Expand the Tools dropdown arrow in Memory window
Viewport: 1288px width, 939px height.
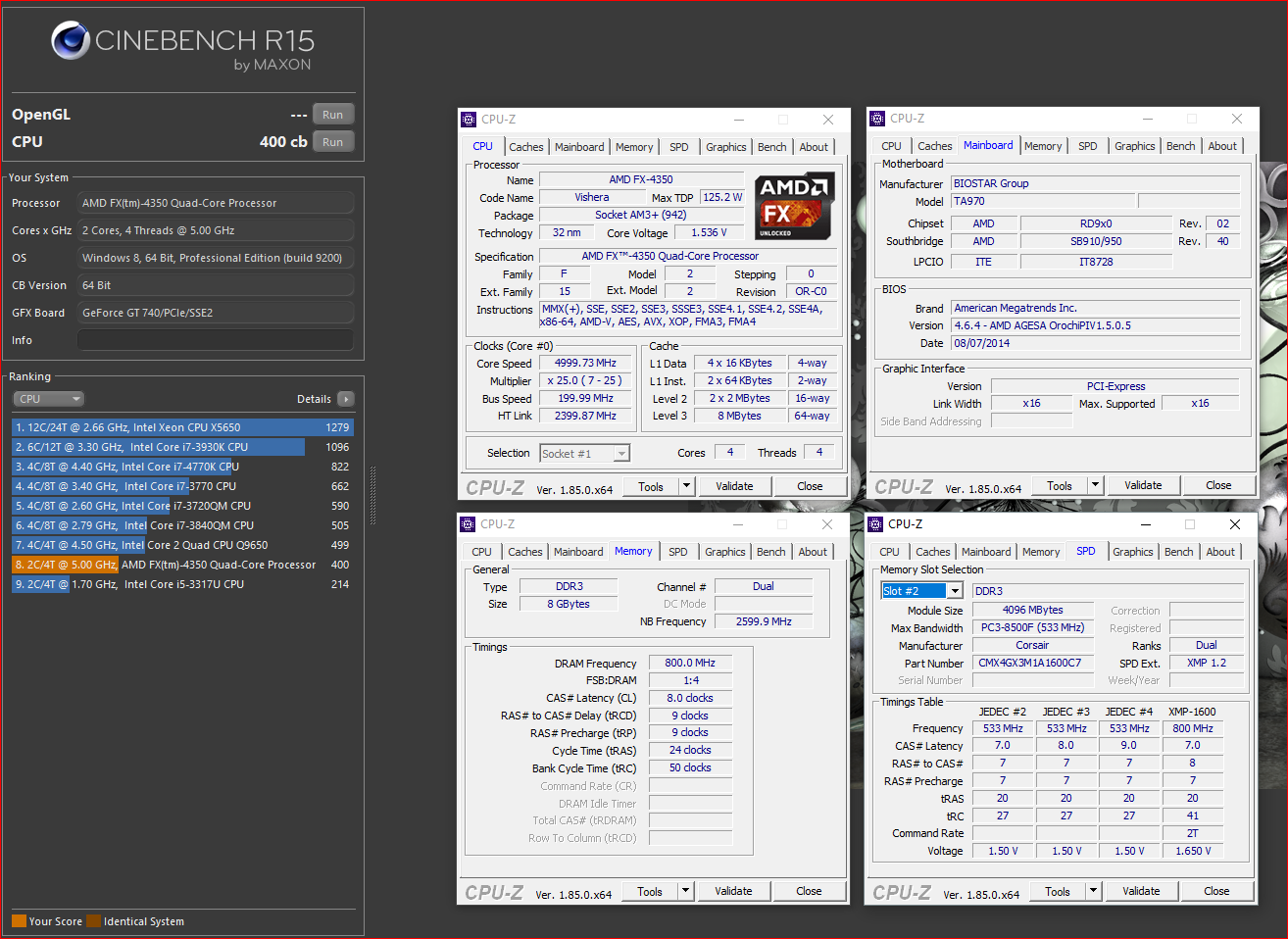pyautogui.click(x=686, y=891)
